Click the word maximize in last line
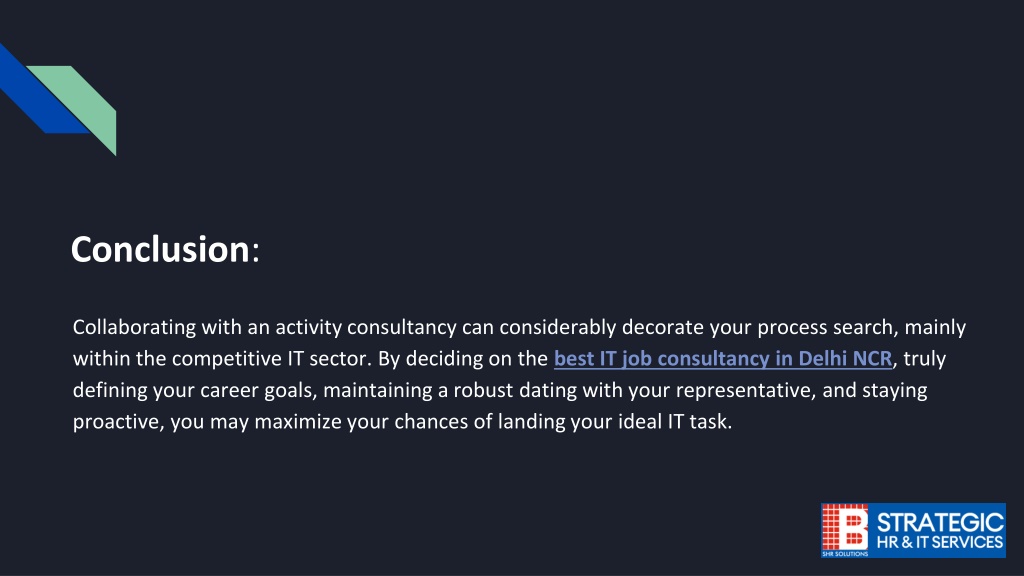 298,422
